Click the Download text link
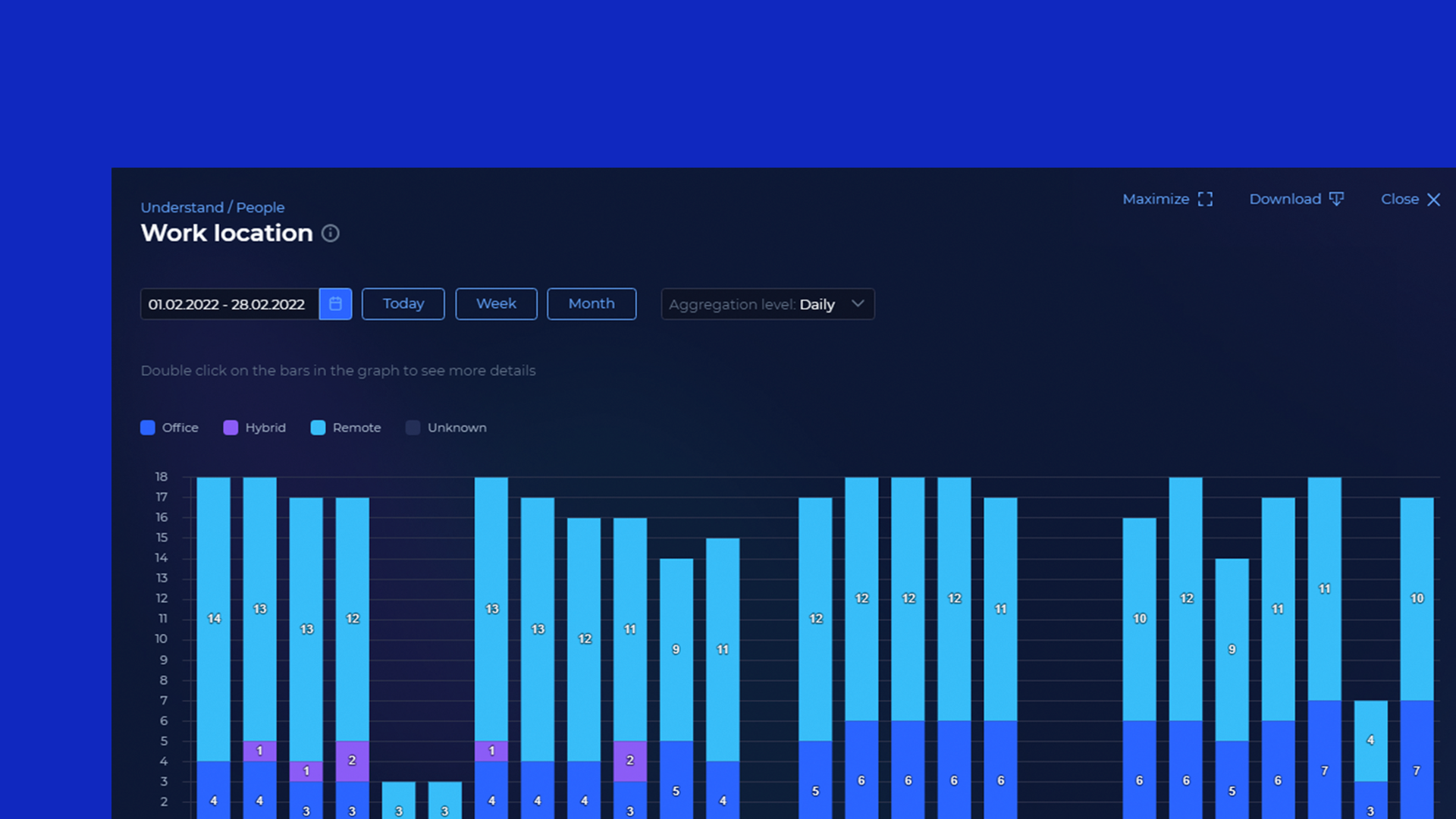The height and width of the screenshot is (819, 1456). click(x=1285, y=199)
